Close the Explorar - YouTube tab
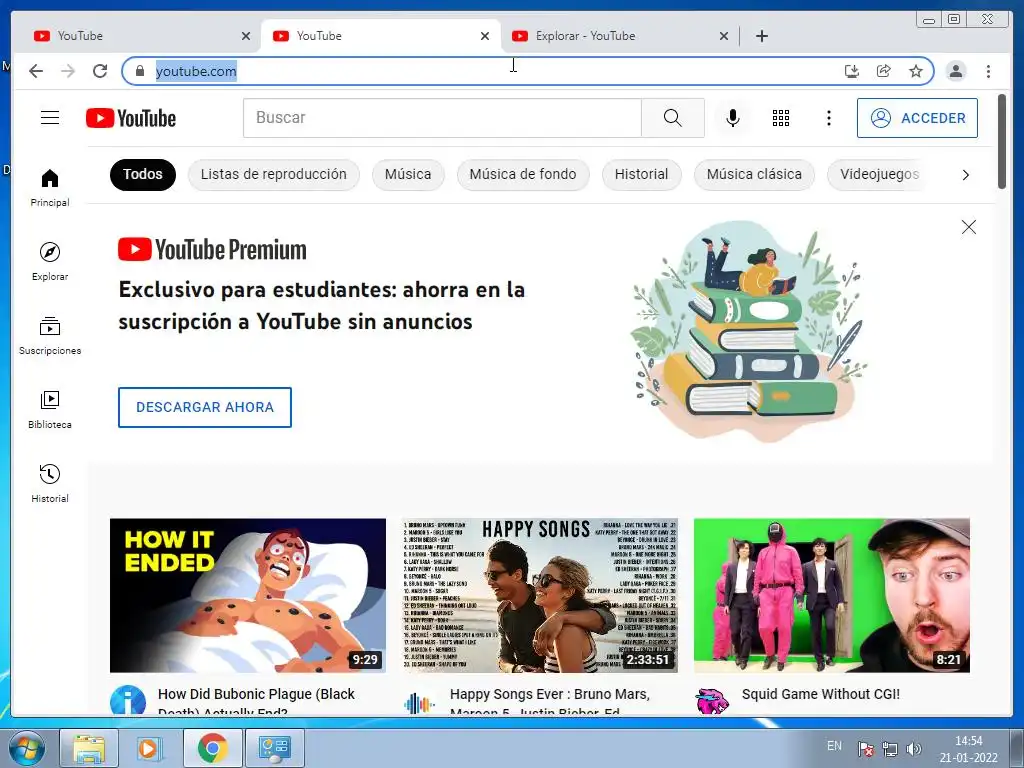This screenshot has width=1024, height=768. [724, 36]
